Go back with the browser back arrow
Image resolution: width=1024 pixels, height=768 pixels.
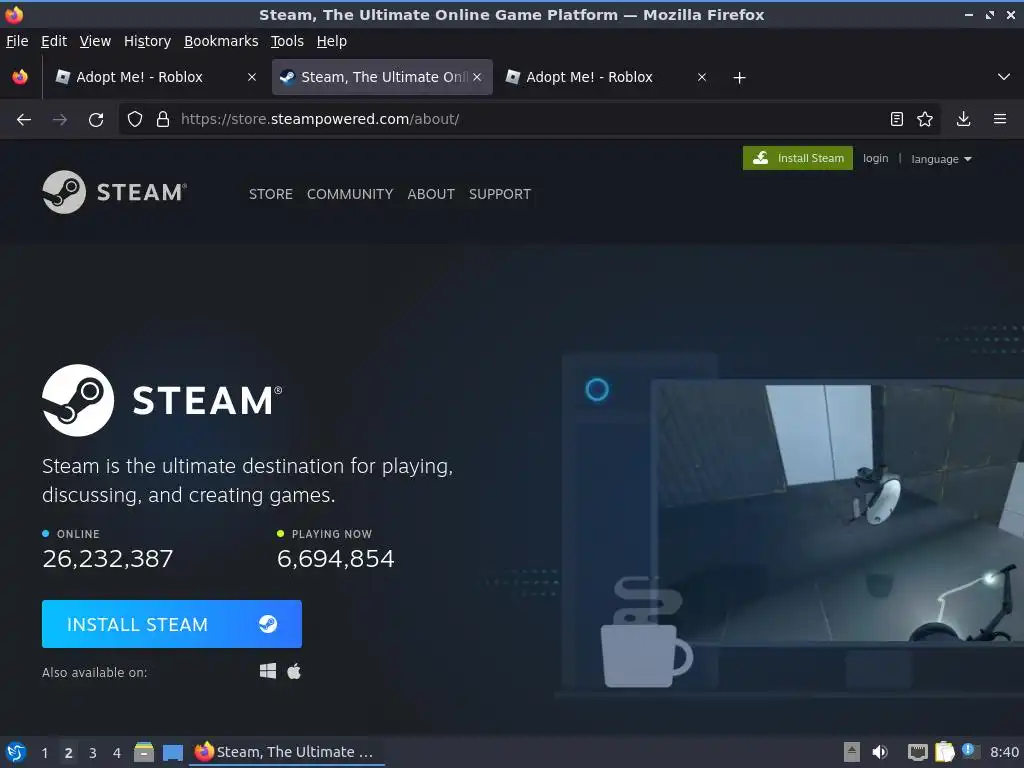24,120
